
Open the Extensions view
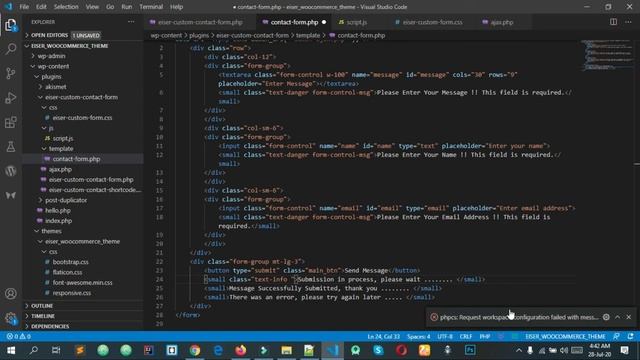(x=11, y=122)
